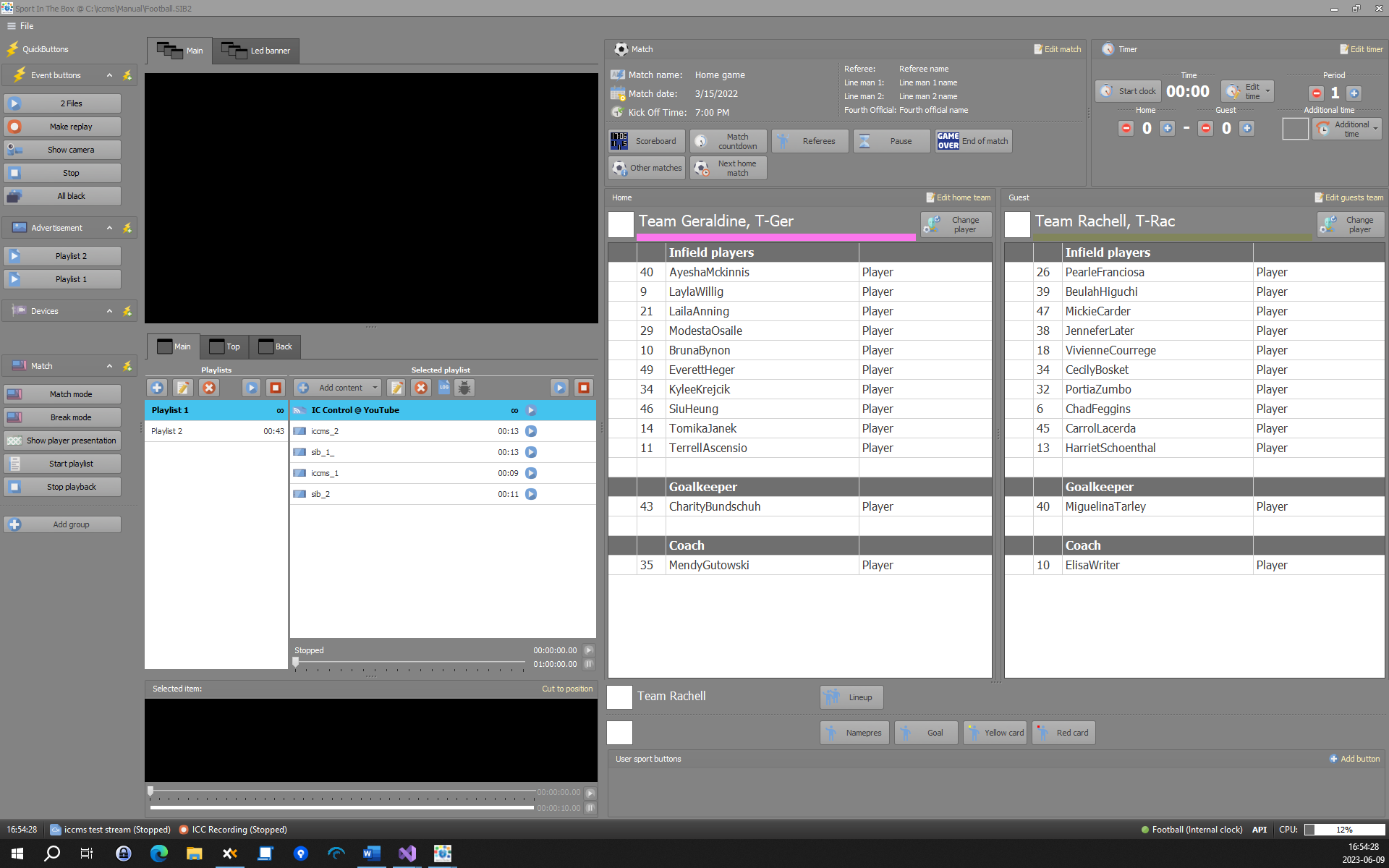1389x868 pixels.
Task: Open the File menu
Action: 20,26
